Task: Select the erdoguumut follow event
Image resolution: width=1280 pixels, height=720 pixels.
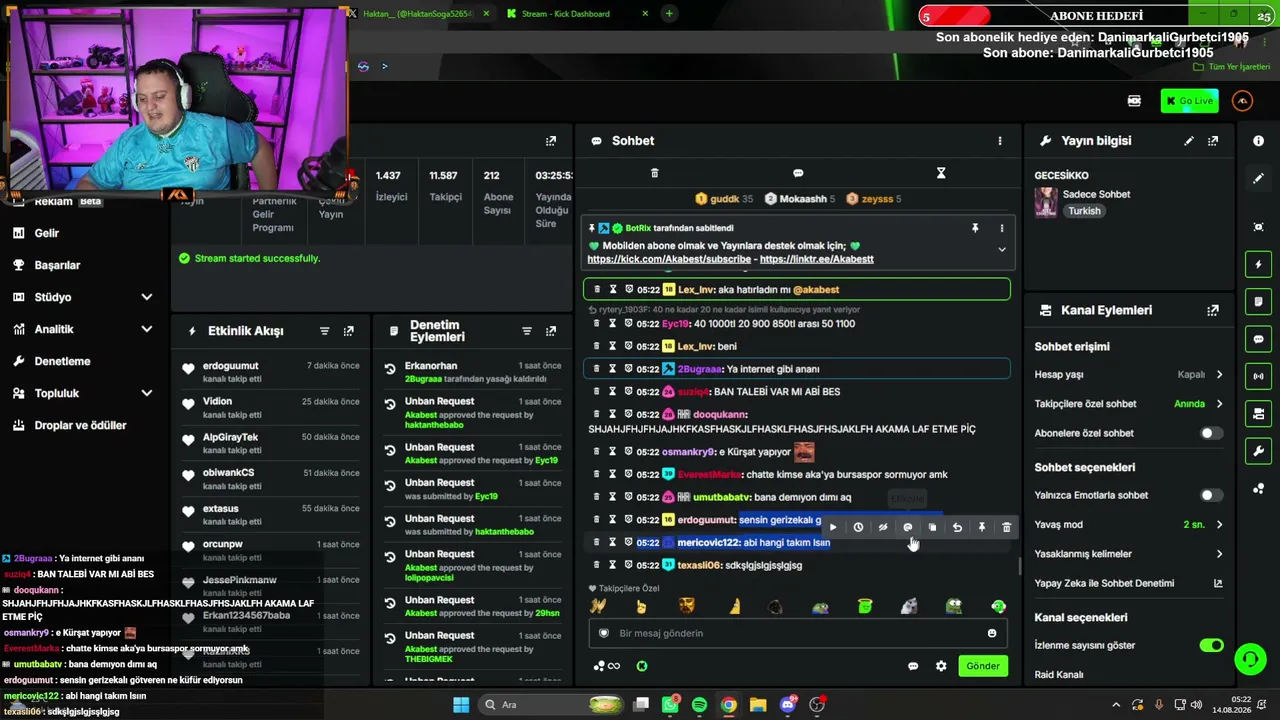Action: click(x=271, y=372)
